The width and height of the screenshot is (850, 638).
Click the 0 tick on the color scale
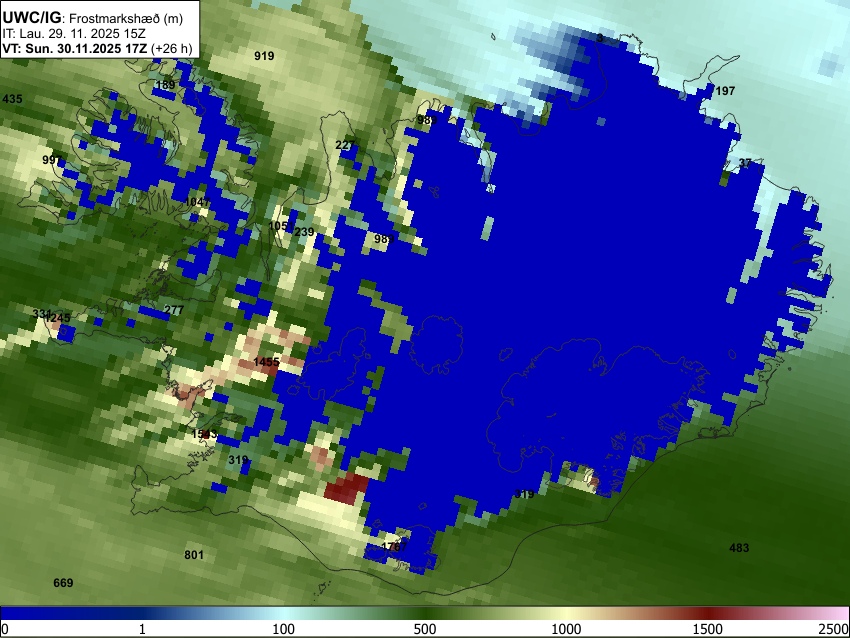click(x=5, y=629)
